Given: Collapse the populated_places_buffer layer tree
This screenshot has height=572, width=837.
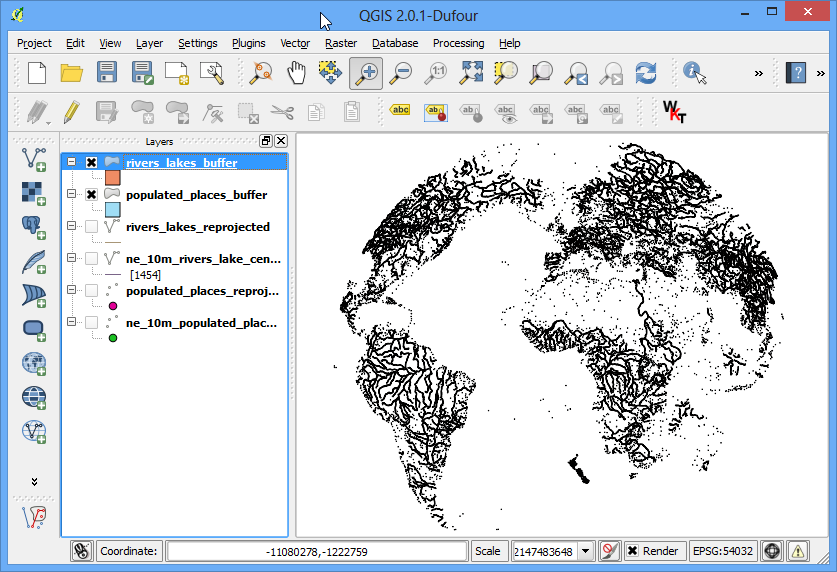Looking at the screenshot, I should click(72, 194).
